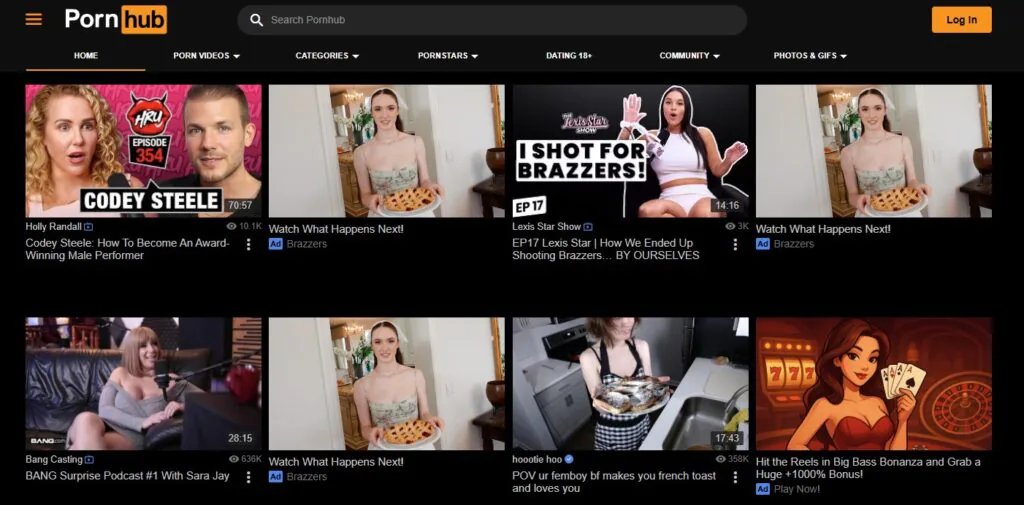This screenshot has width=1024, height=505.
Task: Open the Codey Steele How To Become title
Action: click(128, 249)
